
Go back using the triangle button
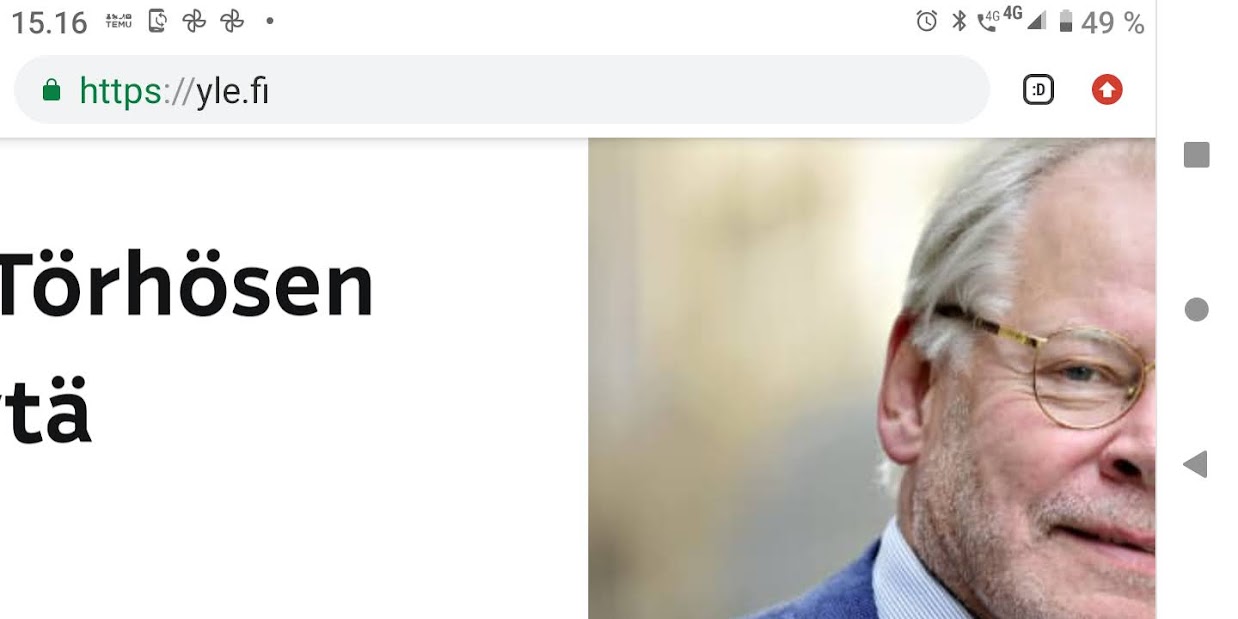pos(1196,464)
